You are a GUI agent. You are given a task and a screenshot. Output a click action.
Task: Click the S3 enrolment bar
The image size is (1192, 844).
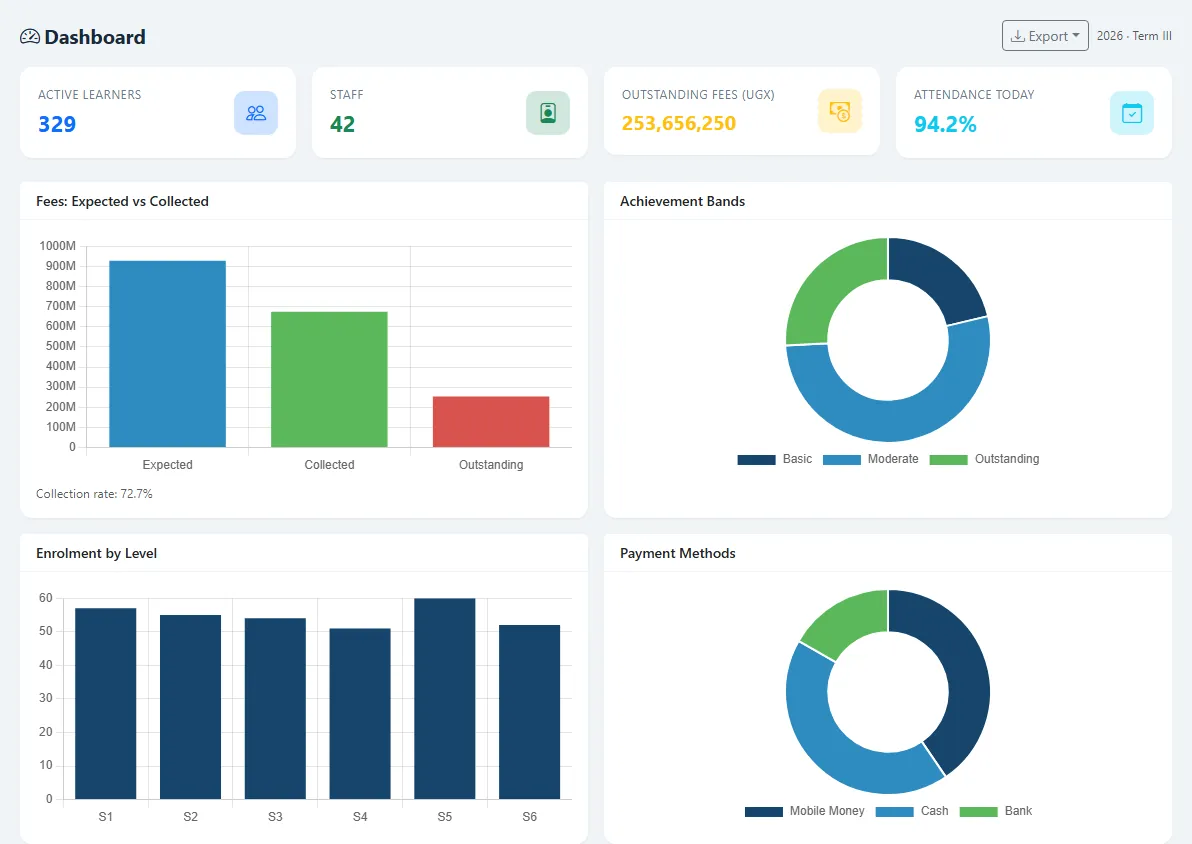click(275, 709)
